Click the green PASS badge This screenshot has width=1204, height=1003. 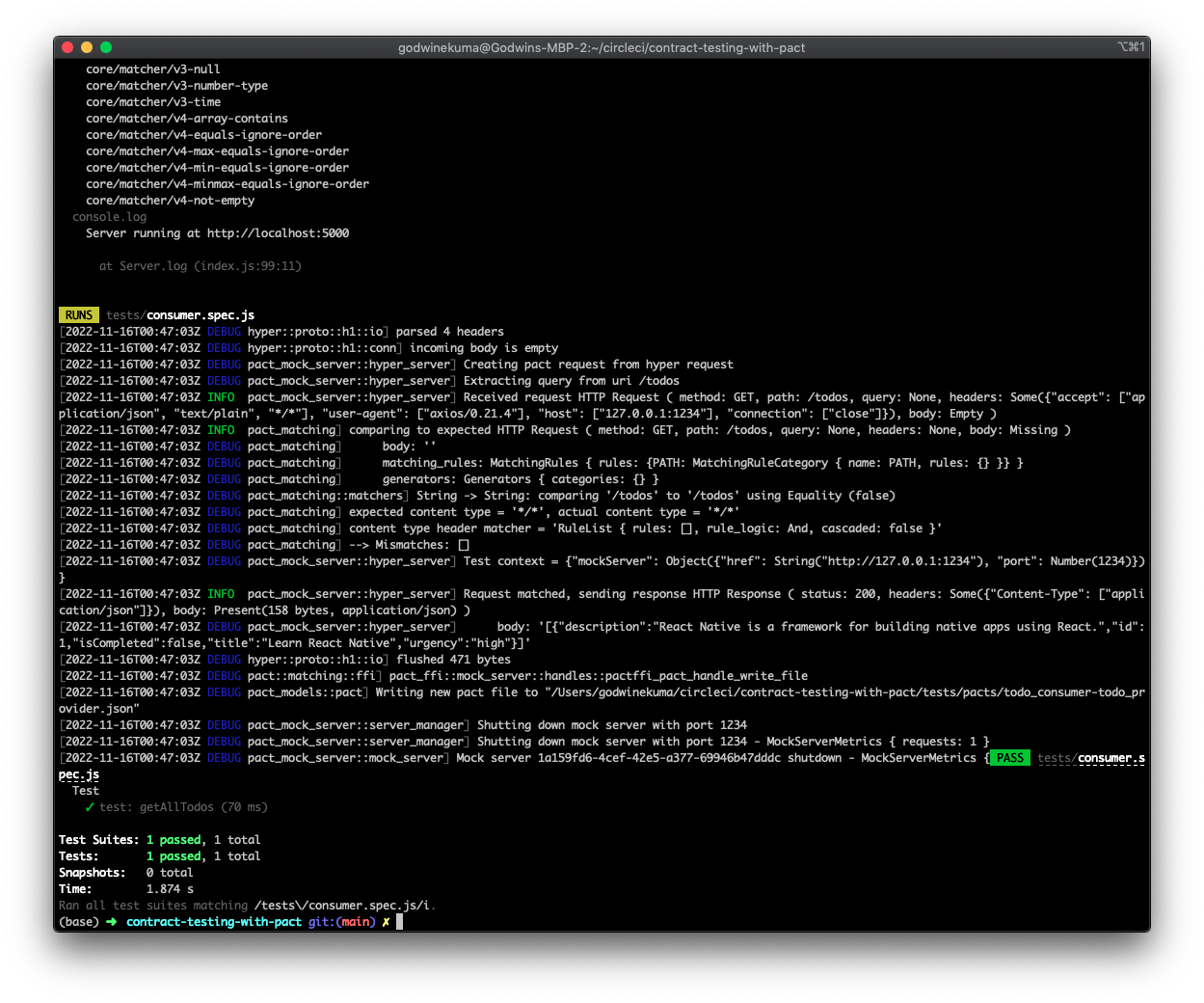1009,757
